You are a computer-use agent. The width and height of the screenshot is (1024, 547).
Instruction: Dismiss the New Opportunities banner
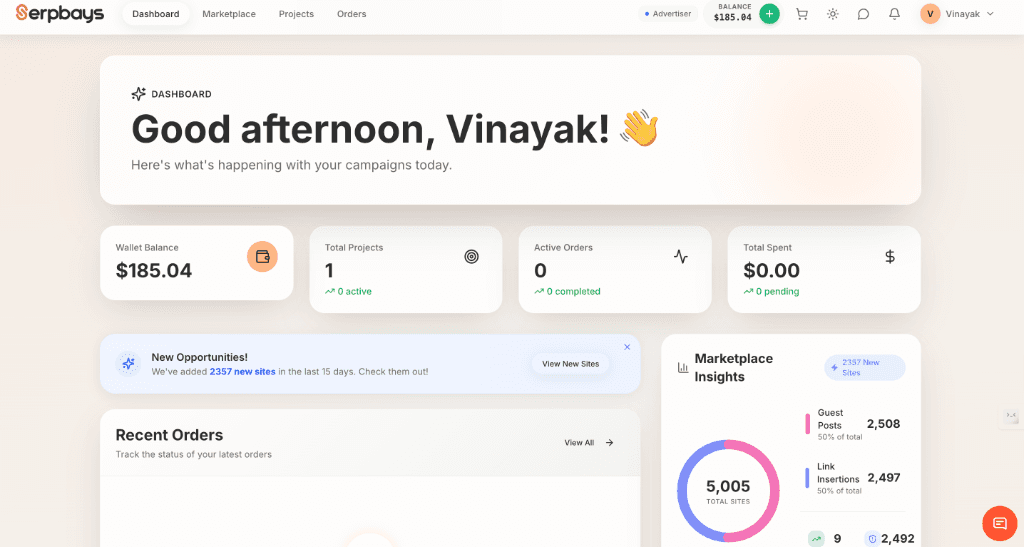627,347
